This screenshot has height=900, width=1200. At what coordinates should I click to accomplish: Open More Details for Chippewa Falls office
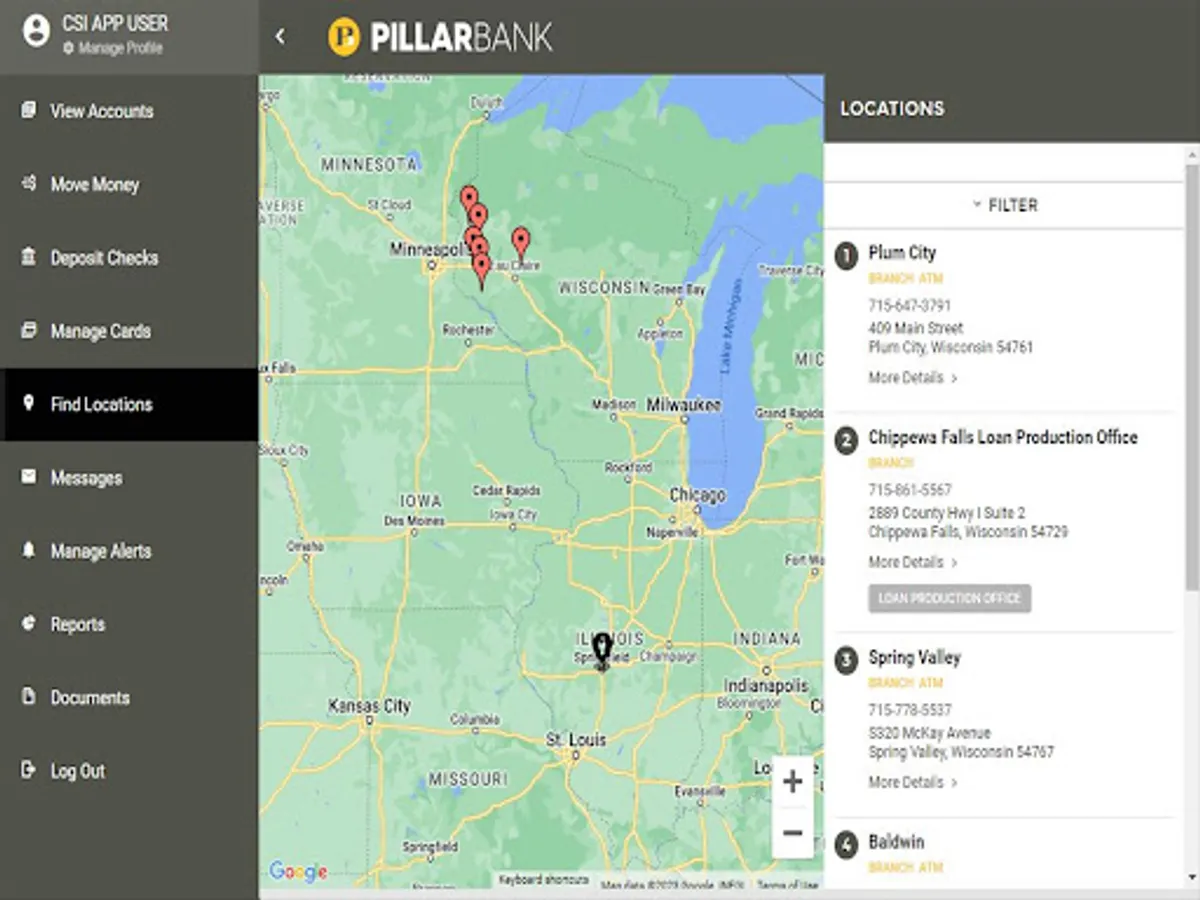[x=913, y=562]
